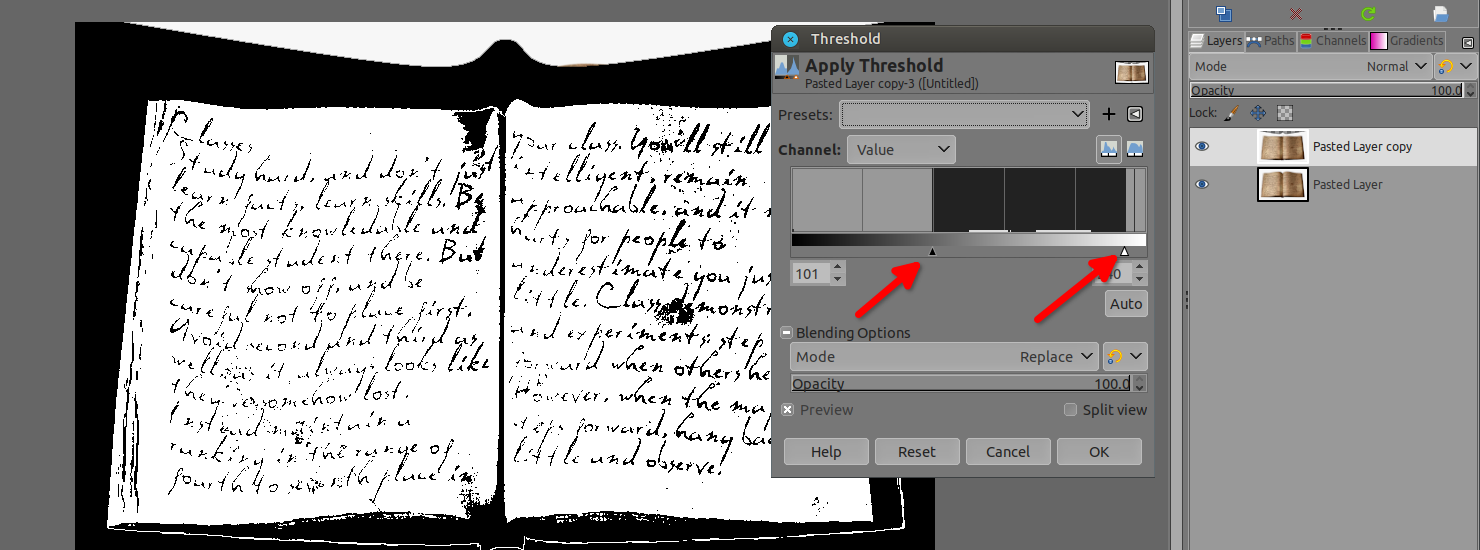Click the 'Pasted Layer' layer name
Viewport: 1480px width, 550px height.
point(1348,185)
